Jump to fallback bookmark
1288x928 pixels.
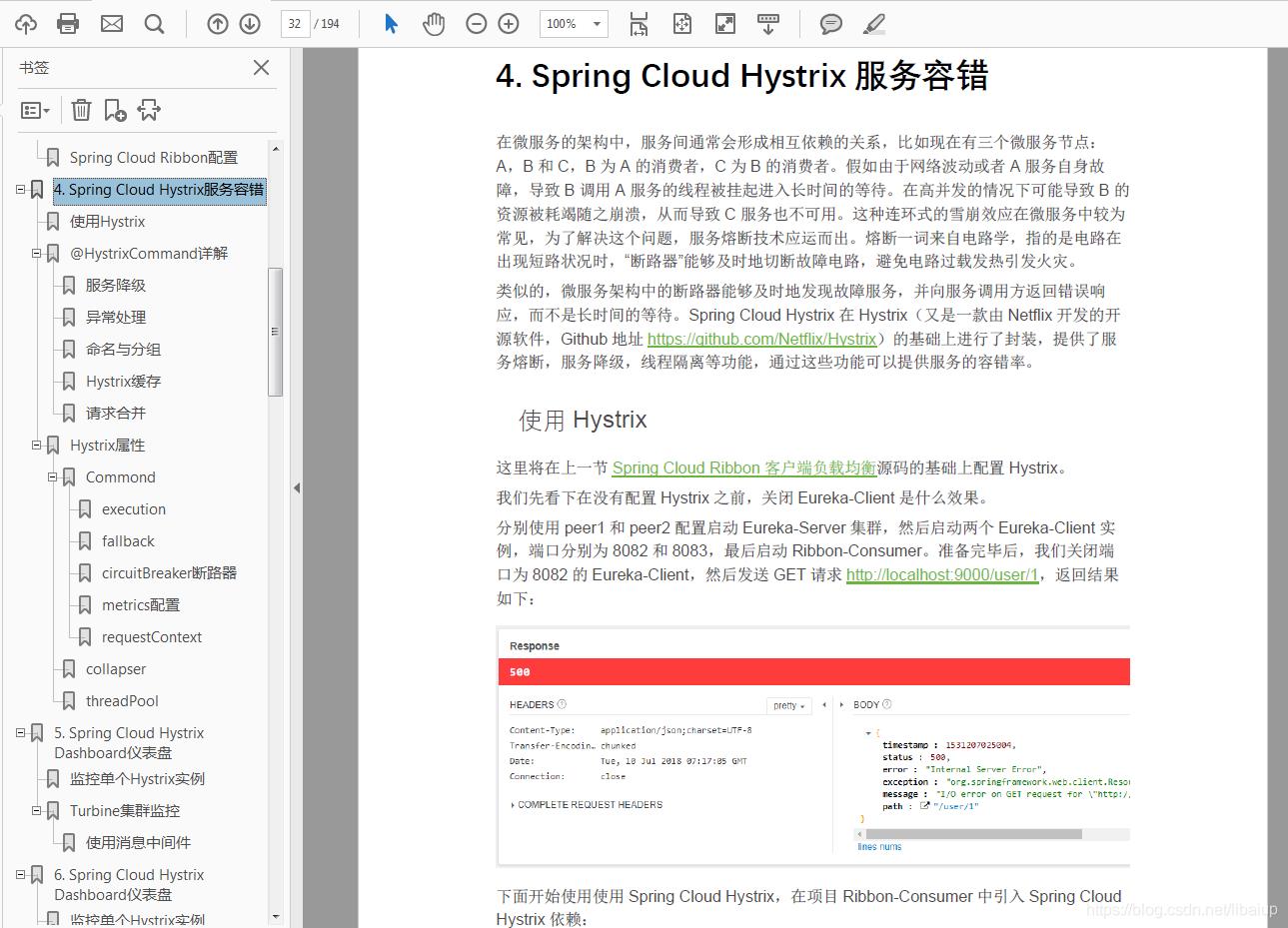point(128,540)
